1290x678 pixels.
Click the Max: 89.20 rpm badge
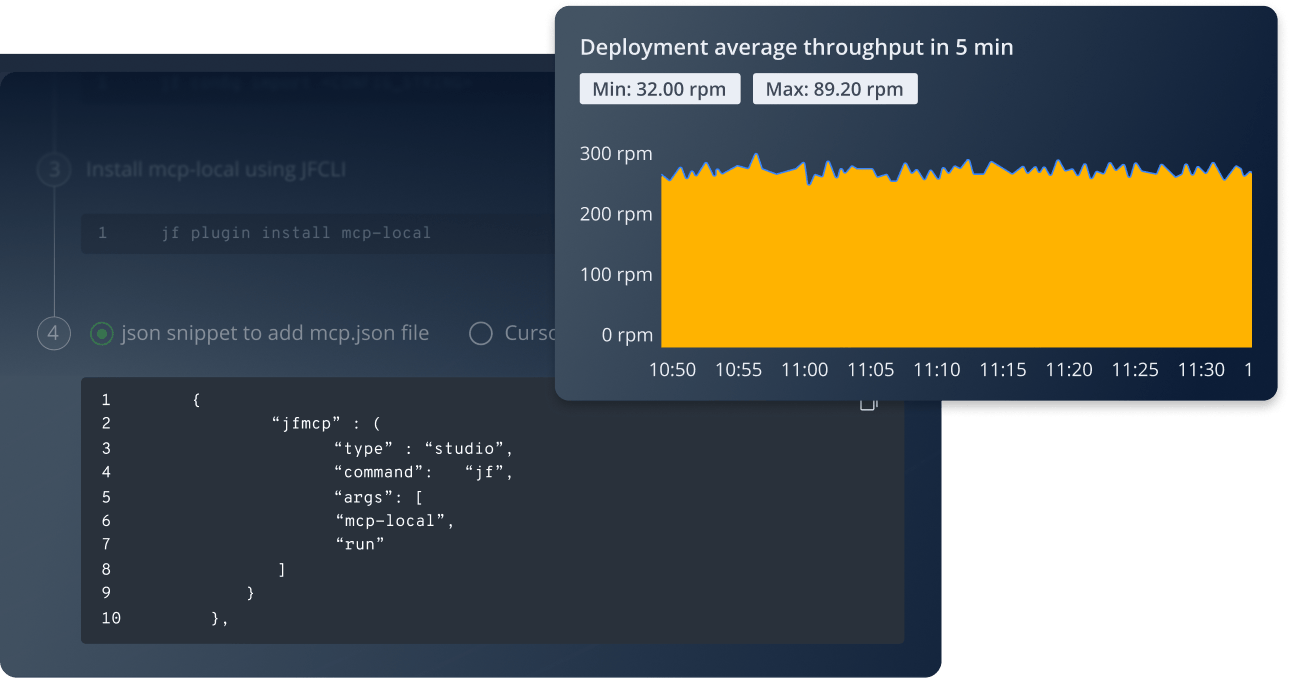[834, 89]
